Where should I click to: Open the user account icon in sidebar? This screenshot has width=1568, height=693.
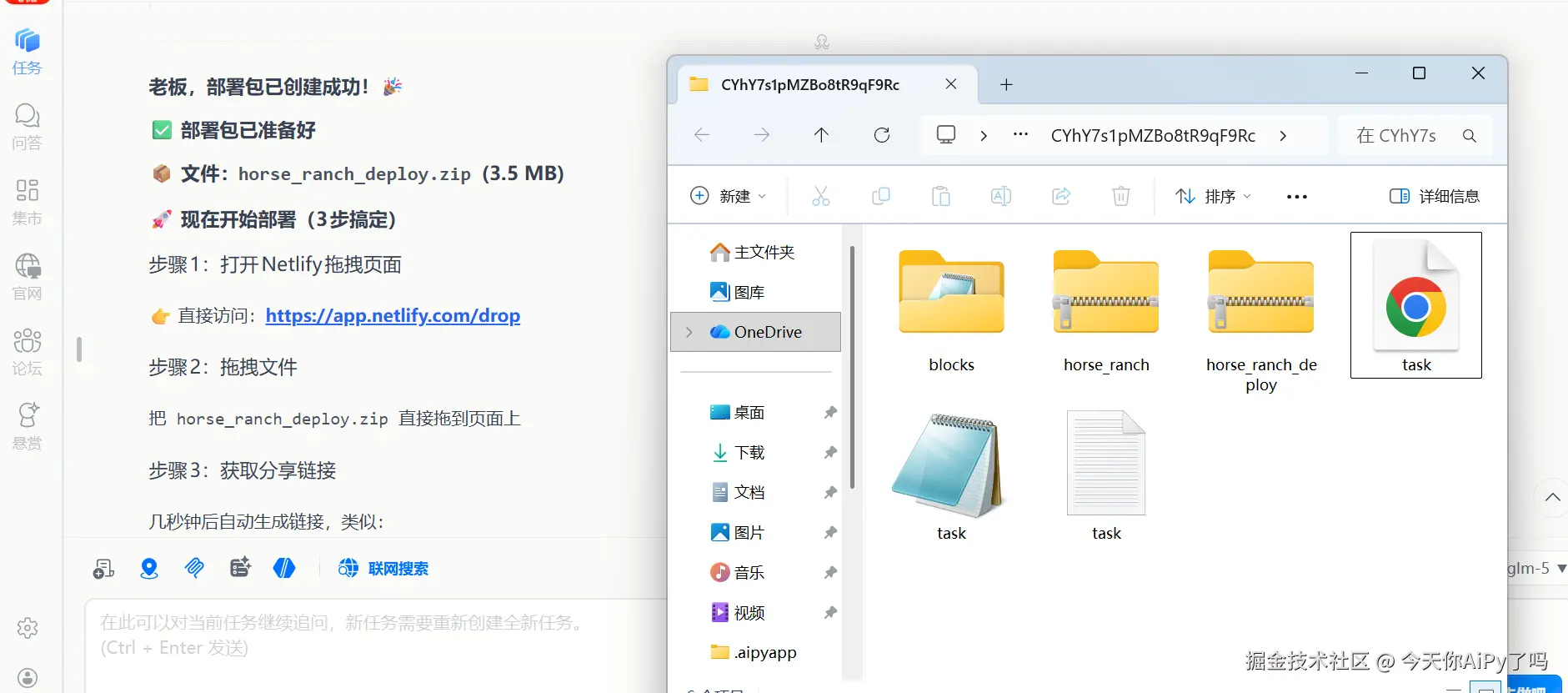28,678
